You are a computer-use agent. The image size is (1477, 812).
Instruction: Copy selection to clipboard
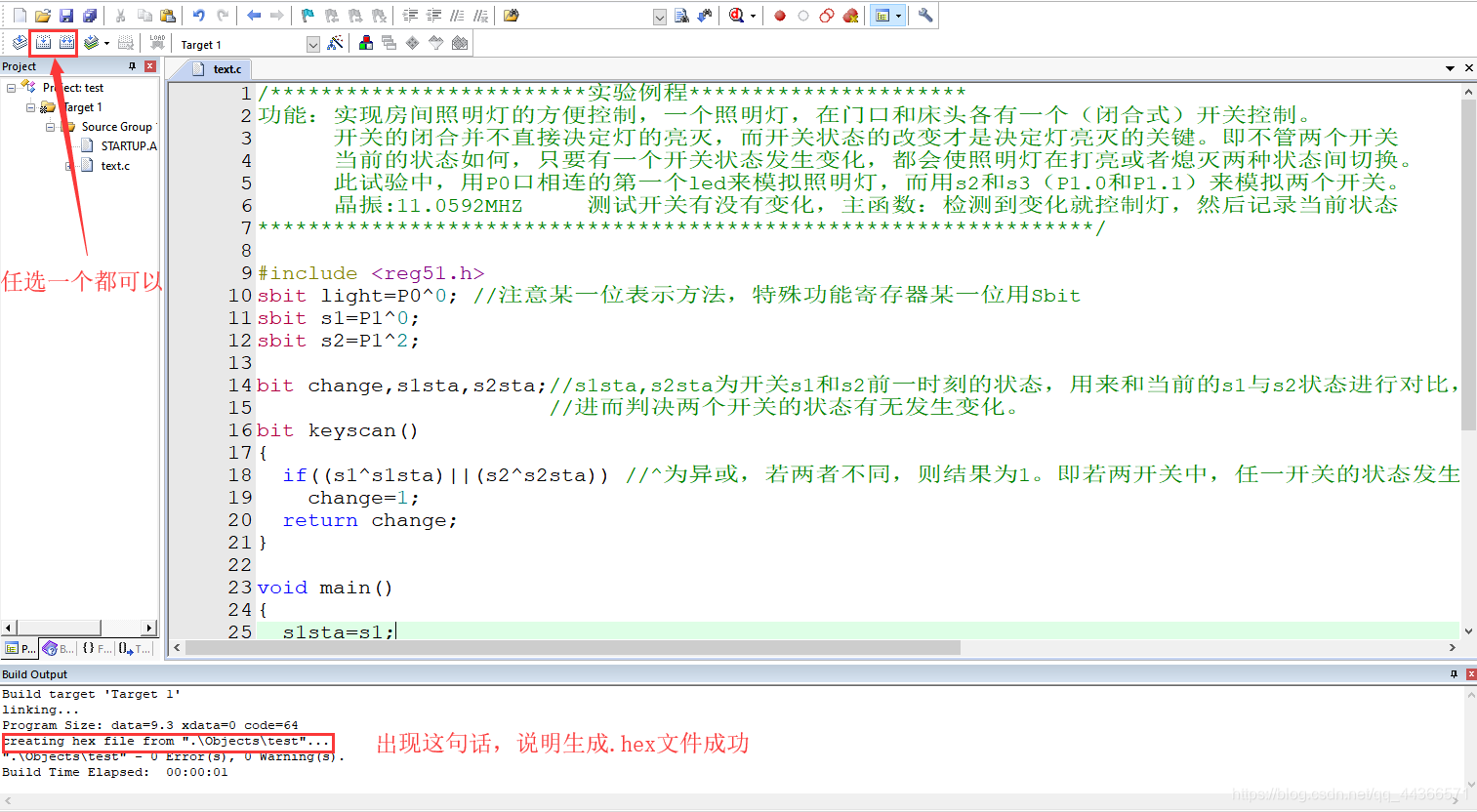(144, 16)
